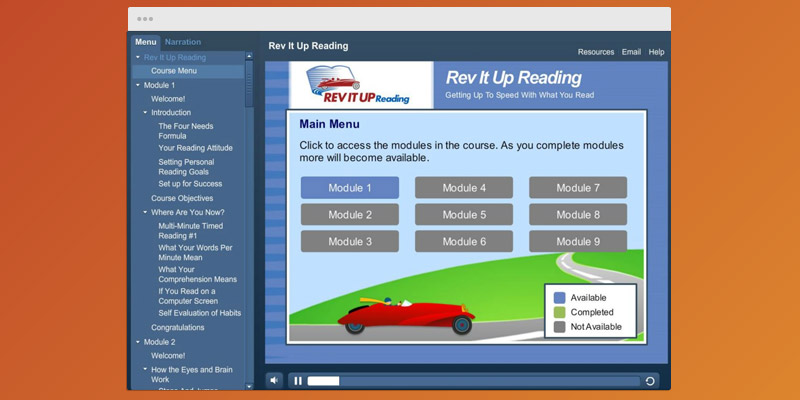Click the window control dots
This screenshot has width=800, height=400.
145,19
